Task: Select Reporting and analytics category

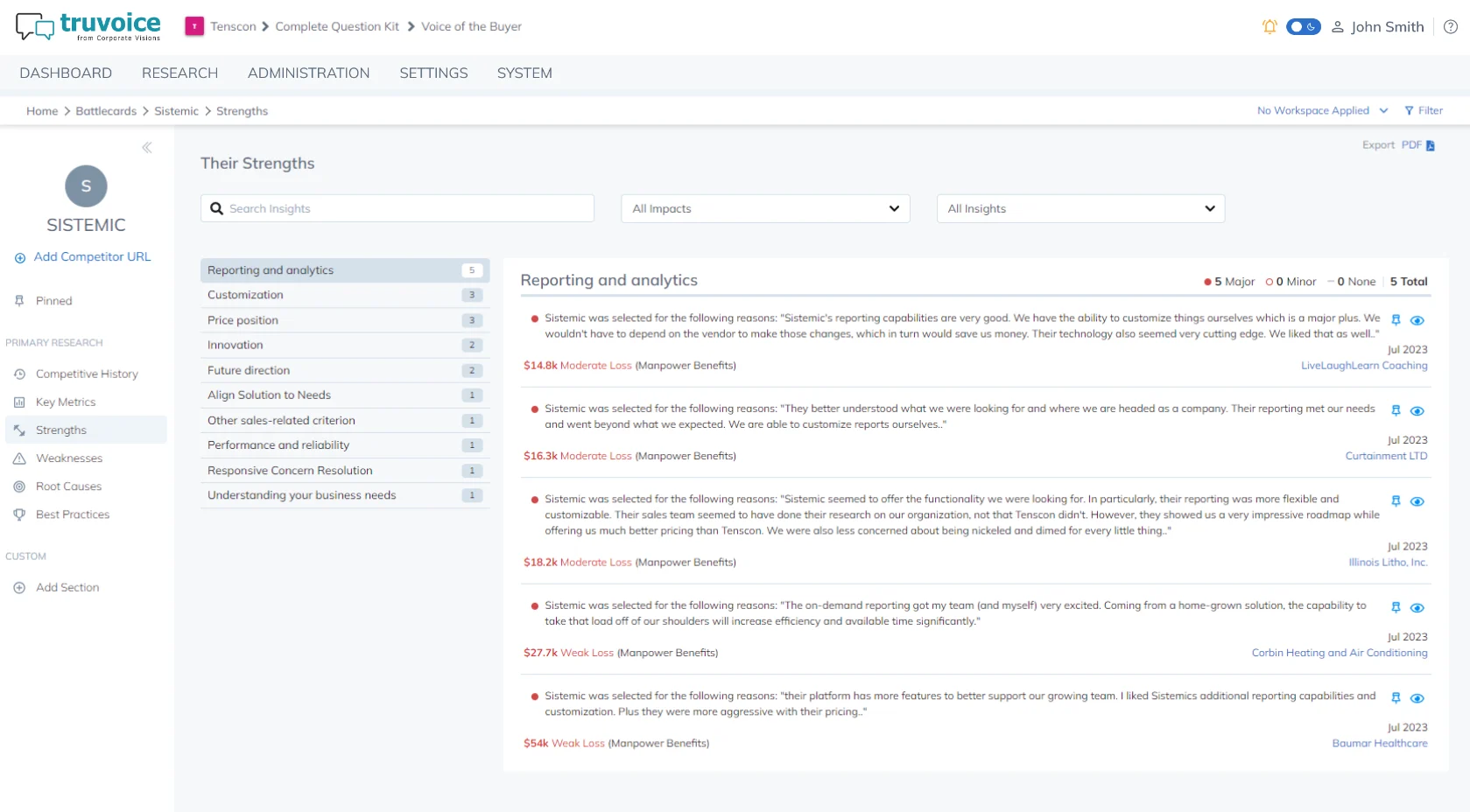Action: [345, 270]
